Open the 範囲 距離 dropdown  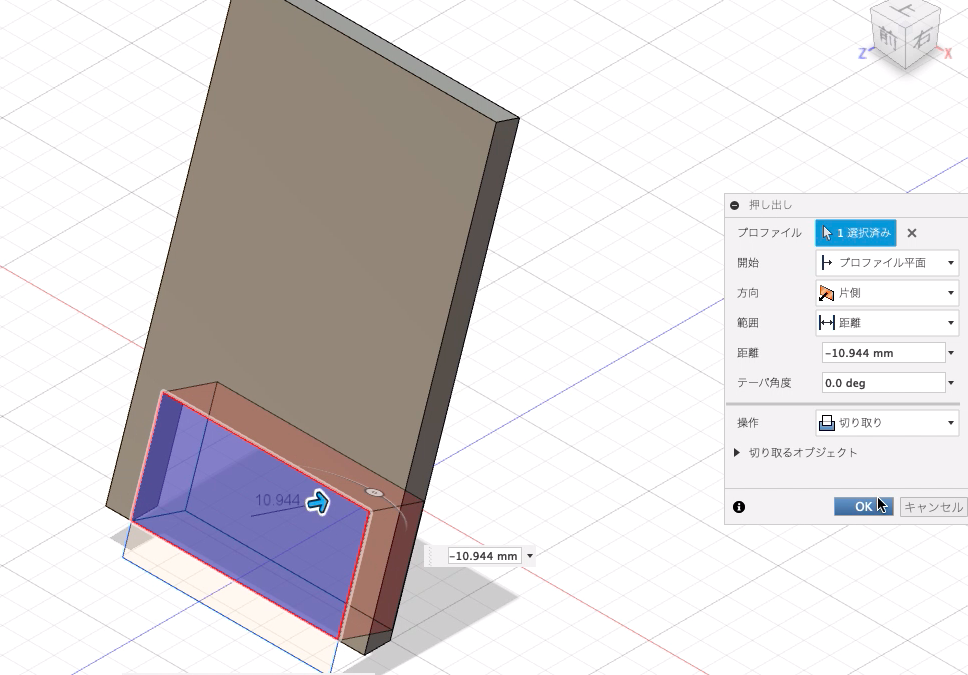click(x=887, y=322)
